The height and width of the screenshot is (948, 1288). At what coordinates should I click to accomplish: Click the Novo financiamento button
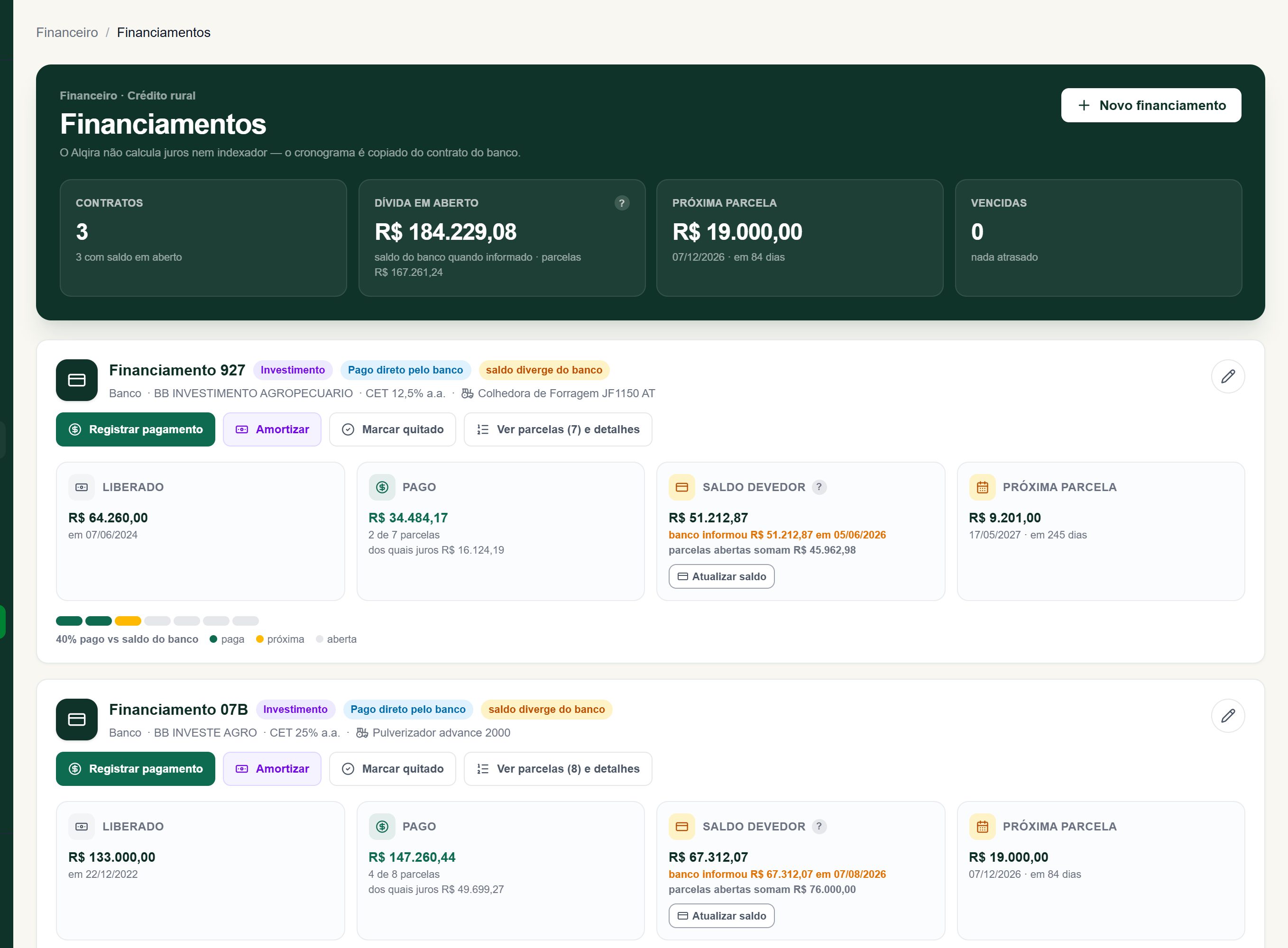click(1151, 105)
